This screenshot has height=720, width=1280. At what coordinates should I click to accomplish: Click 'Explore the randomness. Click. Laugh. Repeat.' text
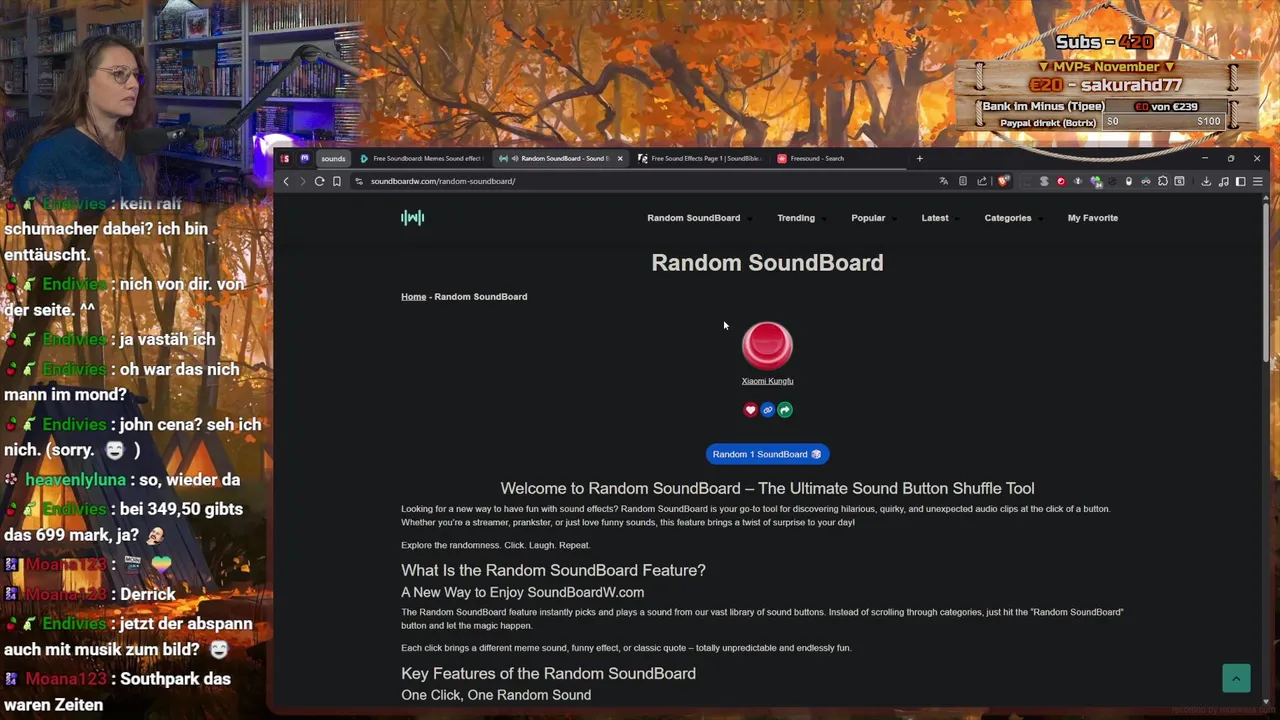click(x=495, y=545)
